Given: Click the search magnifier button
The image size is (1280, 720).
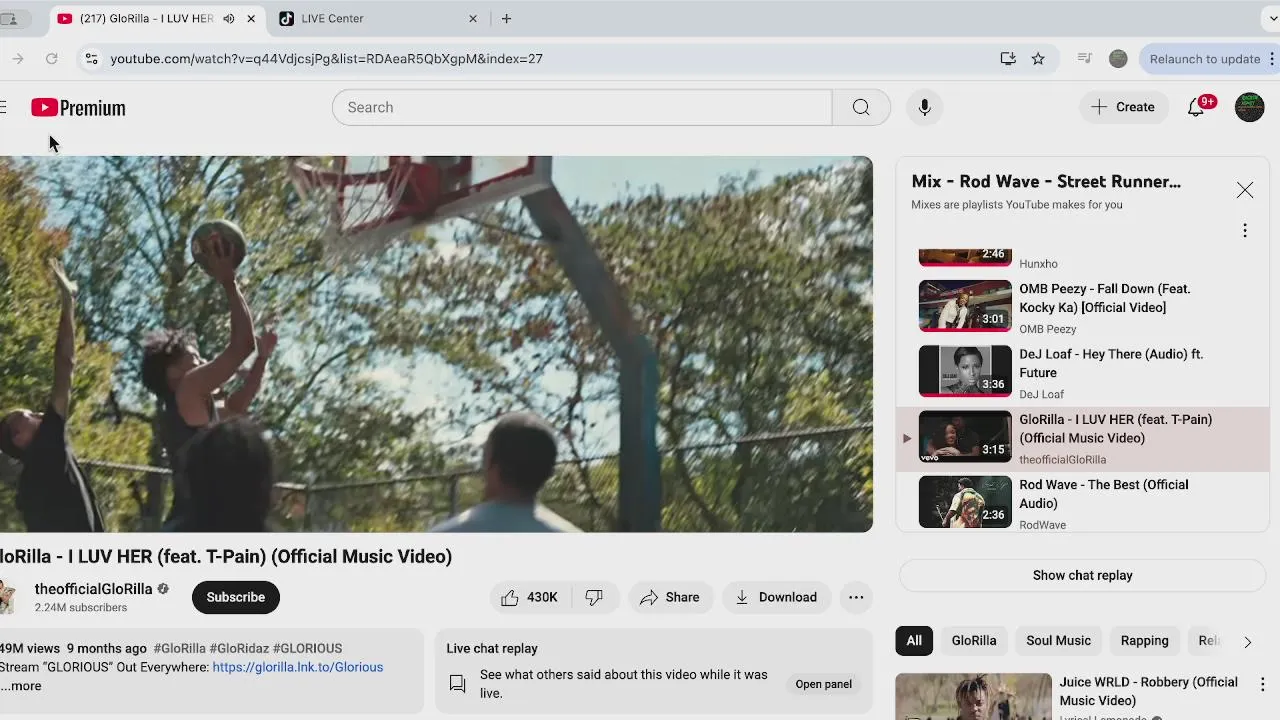Looking at the screenshot, I should (861, 107).
